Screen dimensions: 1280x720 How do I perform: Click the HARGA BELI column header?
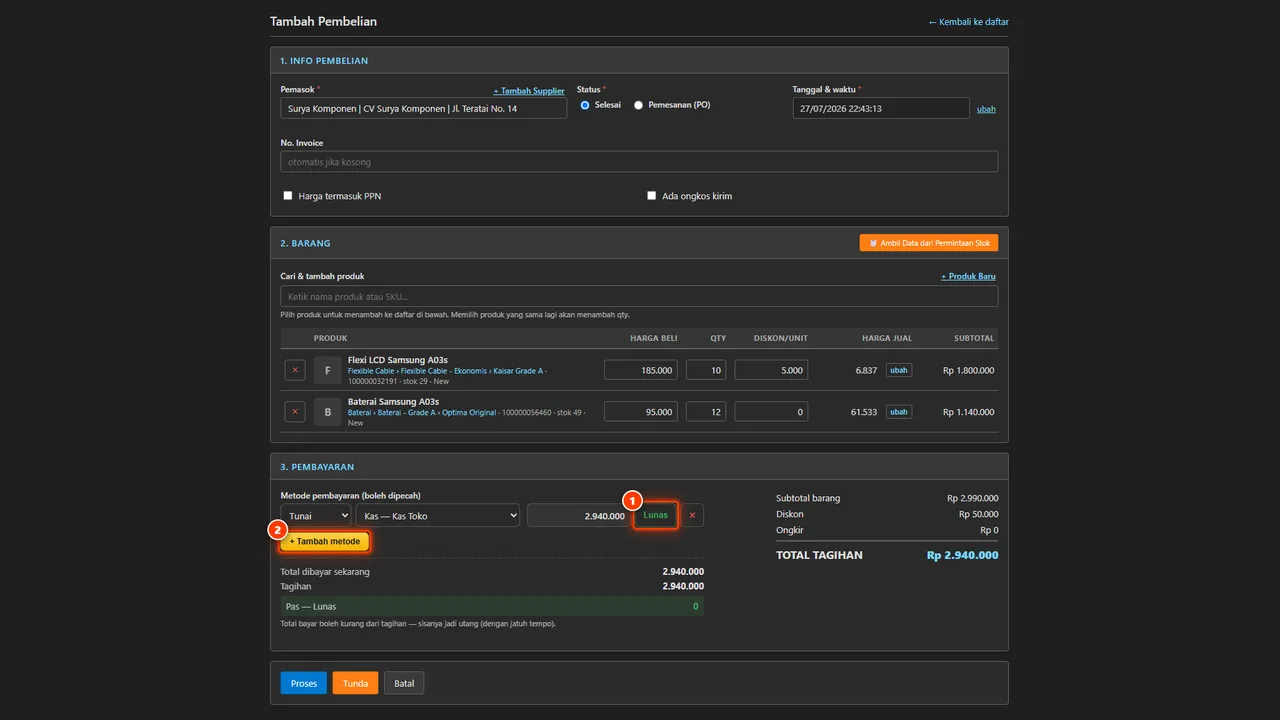pos(653,338)
